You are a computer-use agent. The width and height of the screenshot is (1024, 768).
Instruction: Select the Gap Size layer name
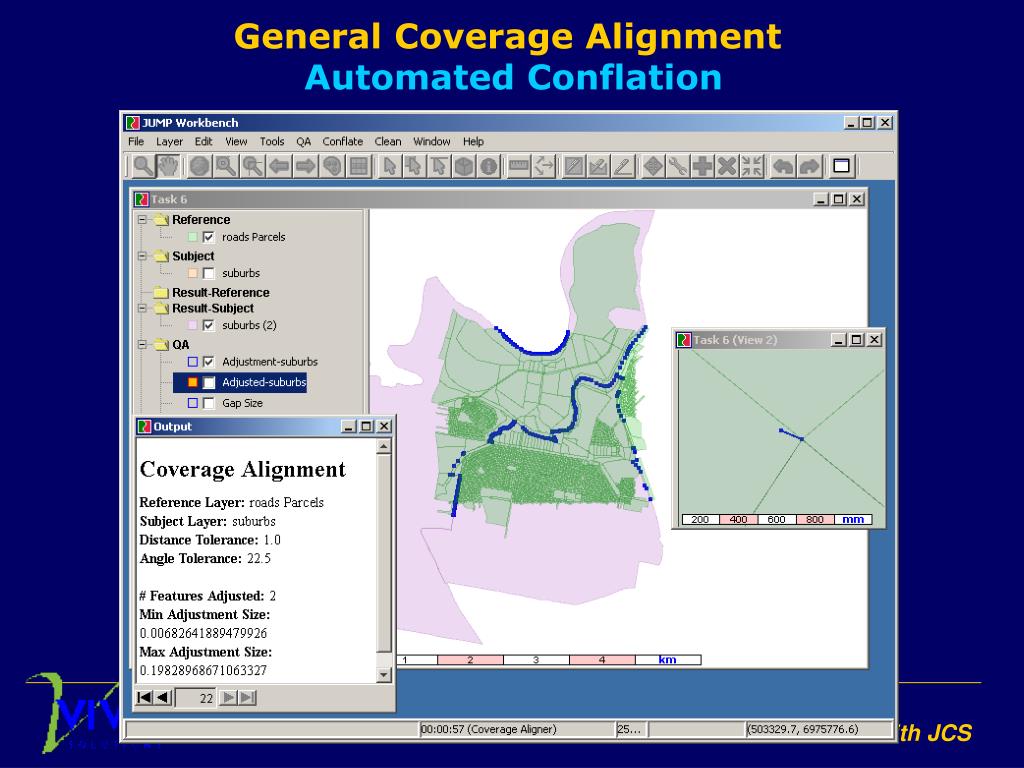pos(242,404)
